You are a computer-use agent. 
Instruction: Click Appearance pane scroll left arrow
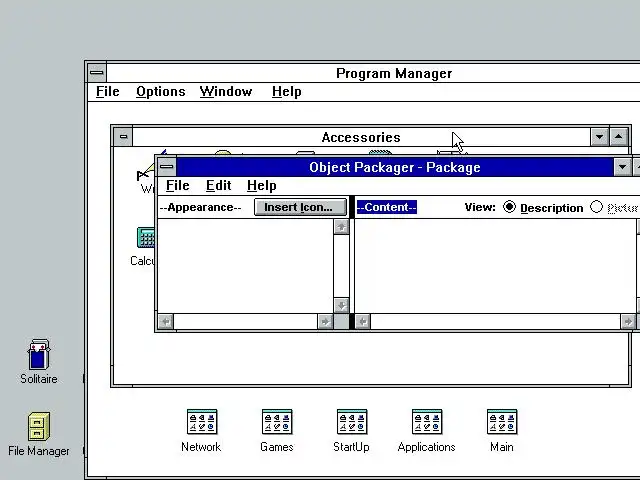(x=166, y=322)
